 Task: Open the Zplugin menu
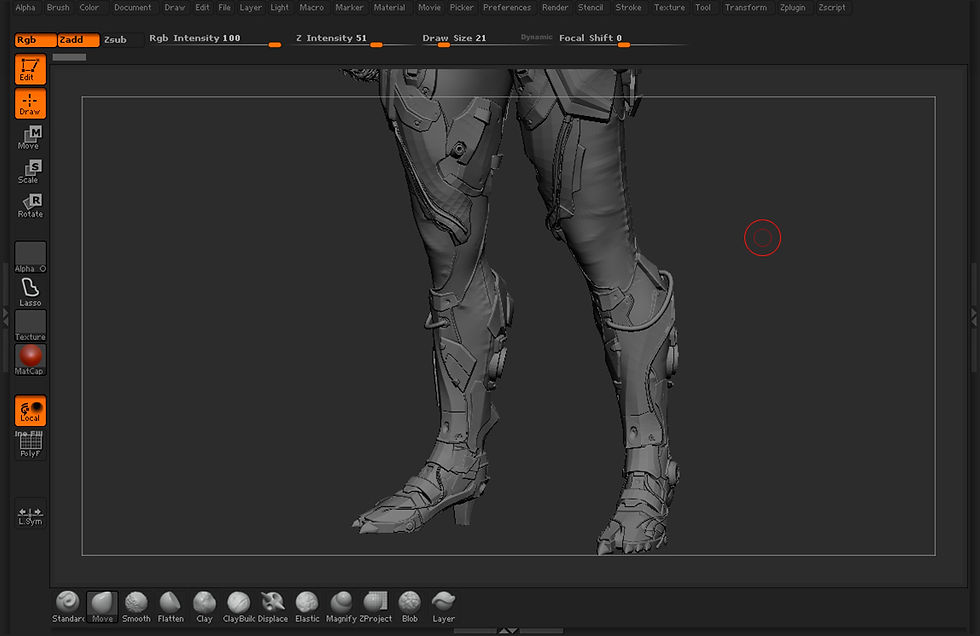pos(791,7)
